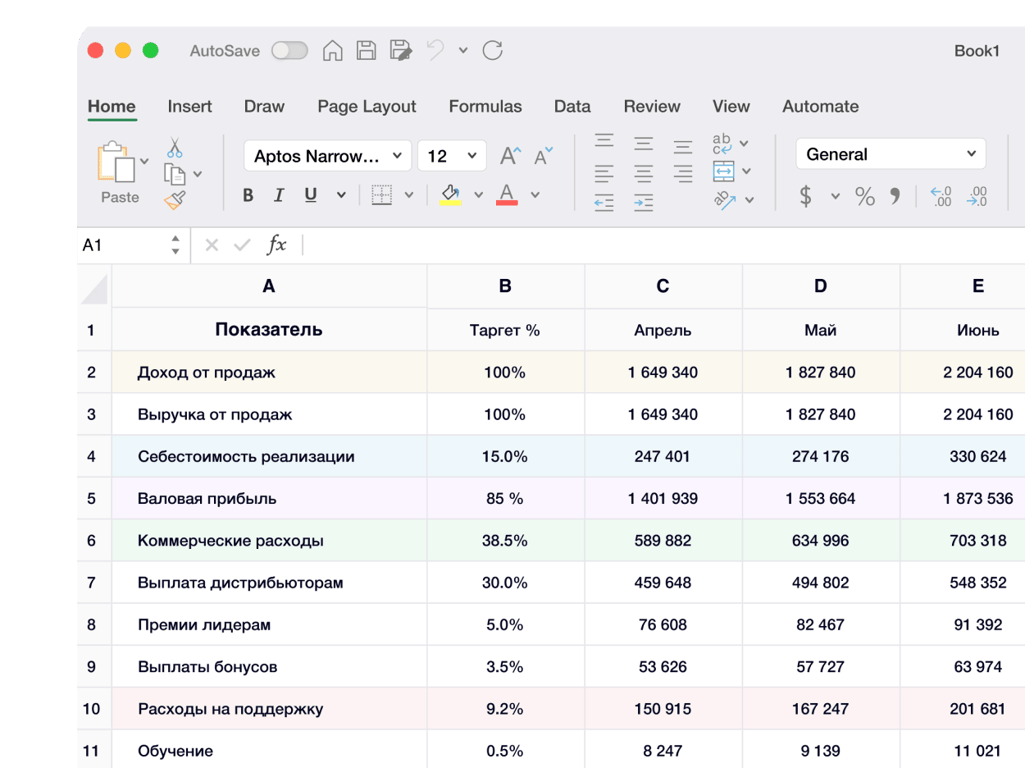Click the Format Painter brush icon
This screenshot has width=1025, height=768.
(x=175, y=201)
